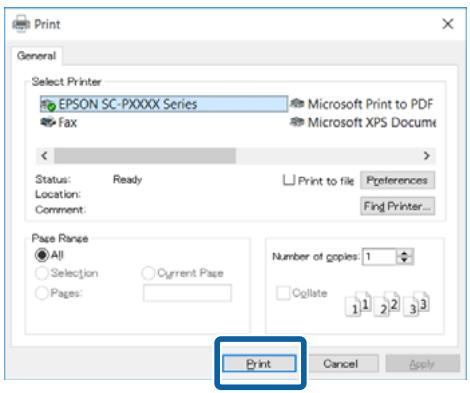Increase copies with the spinner up arrow
The height and width of the screenshot is (393, 470).
pos(405,253)
